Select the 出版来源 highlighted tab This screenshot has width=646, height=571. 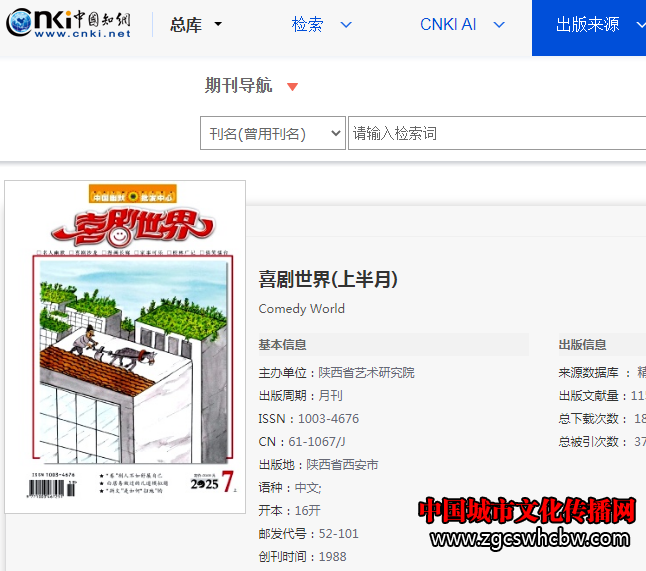(x=590, y=25)
